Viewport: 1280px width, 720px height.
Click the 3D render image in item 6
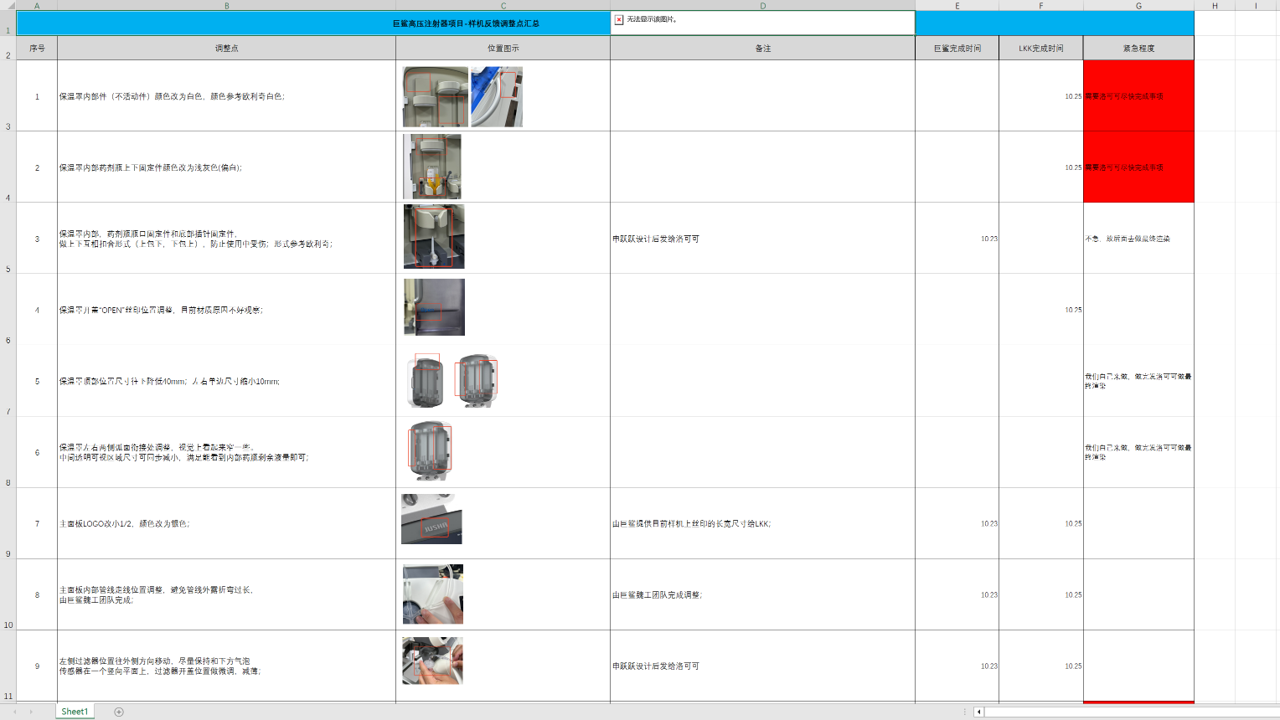tap(430, 450)
